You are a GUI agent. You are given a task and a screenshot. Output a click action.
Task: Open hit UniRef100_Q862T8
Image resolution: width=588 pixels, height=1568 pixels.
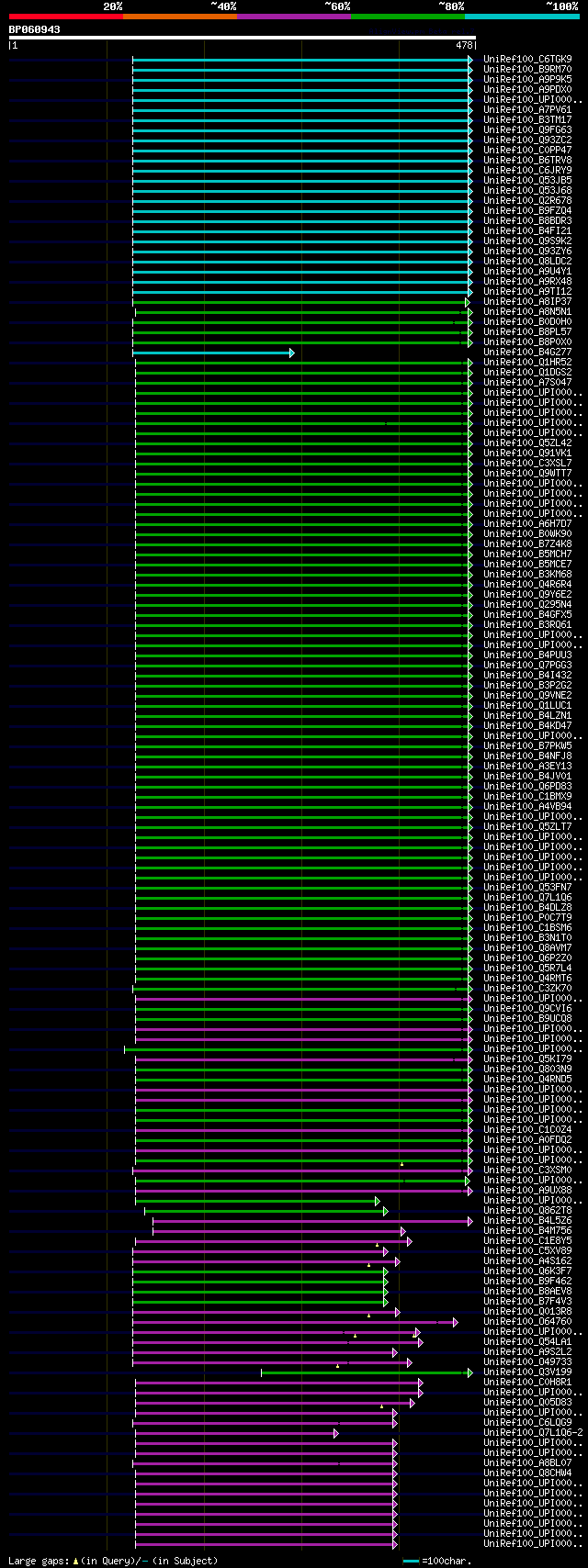[x=527, y=1210]
